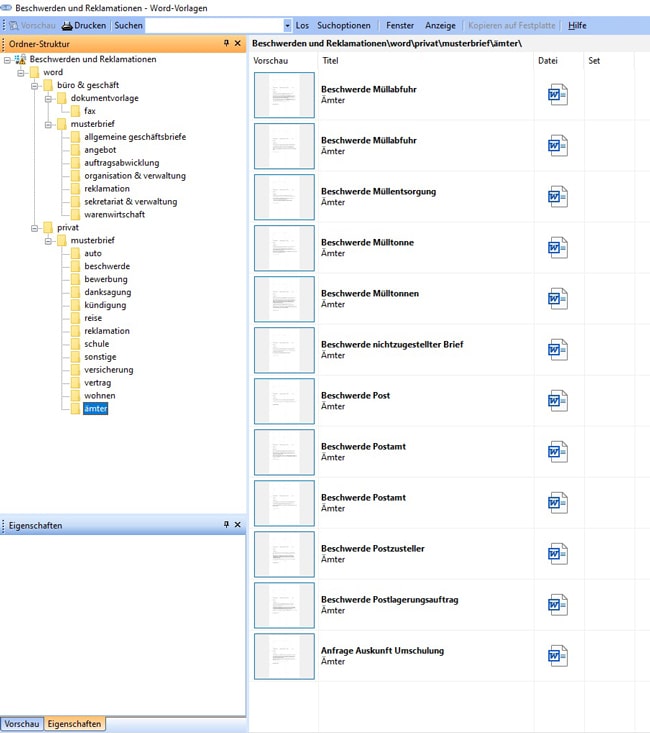Select the kündigung folder in the tree
The height and width of the screenshot is (733, 650).
(105, 305)
